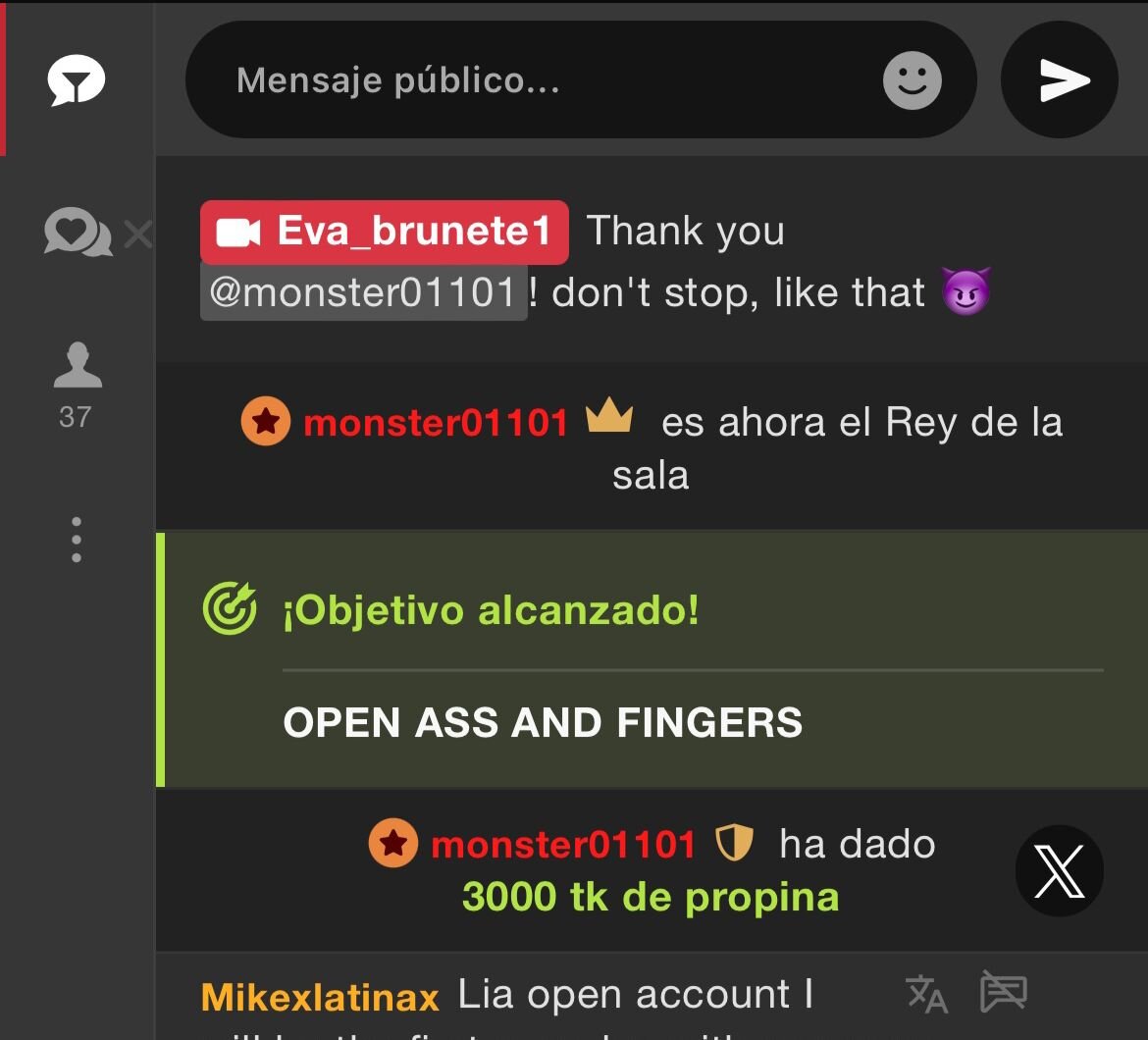Open the emoji smiley picker
This screenshot has height=1040, width=1148.
(913, 80)
